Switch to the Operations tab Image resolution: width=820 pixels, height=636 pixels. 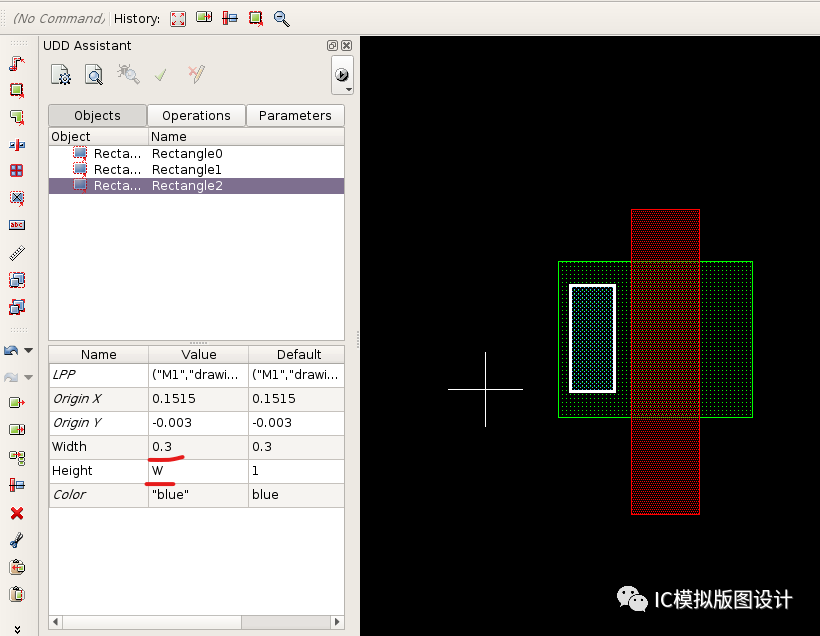click(196, 115)
